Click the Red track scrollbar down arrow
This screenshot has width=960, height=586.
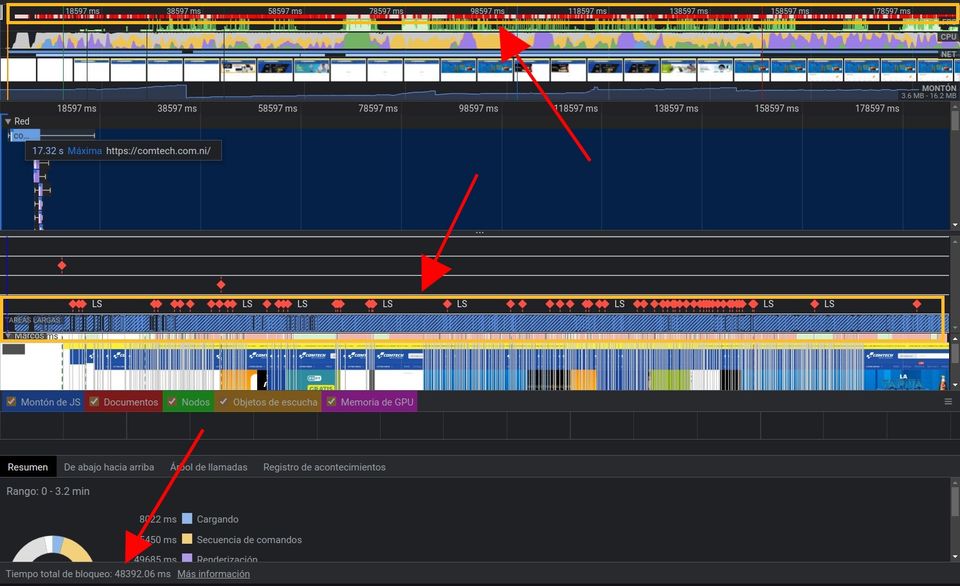pyautogui.click(x=955, y=225)
